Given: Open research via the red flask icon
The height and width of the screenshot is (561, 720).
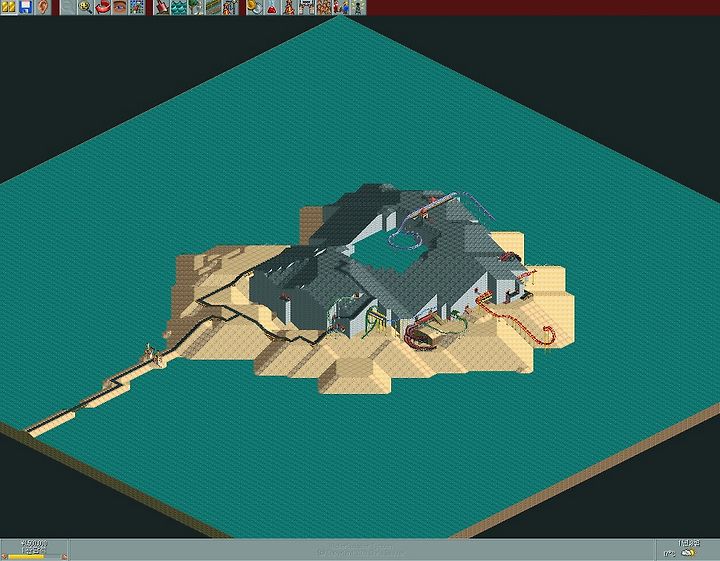Looking at the screenshot, I should coord(272,7).
